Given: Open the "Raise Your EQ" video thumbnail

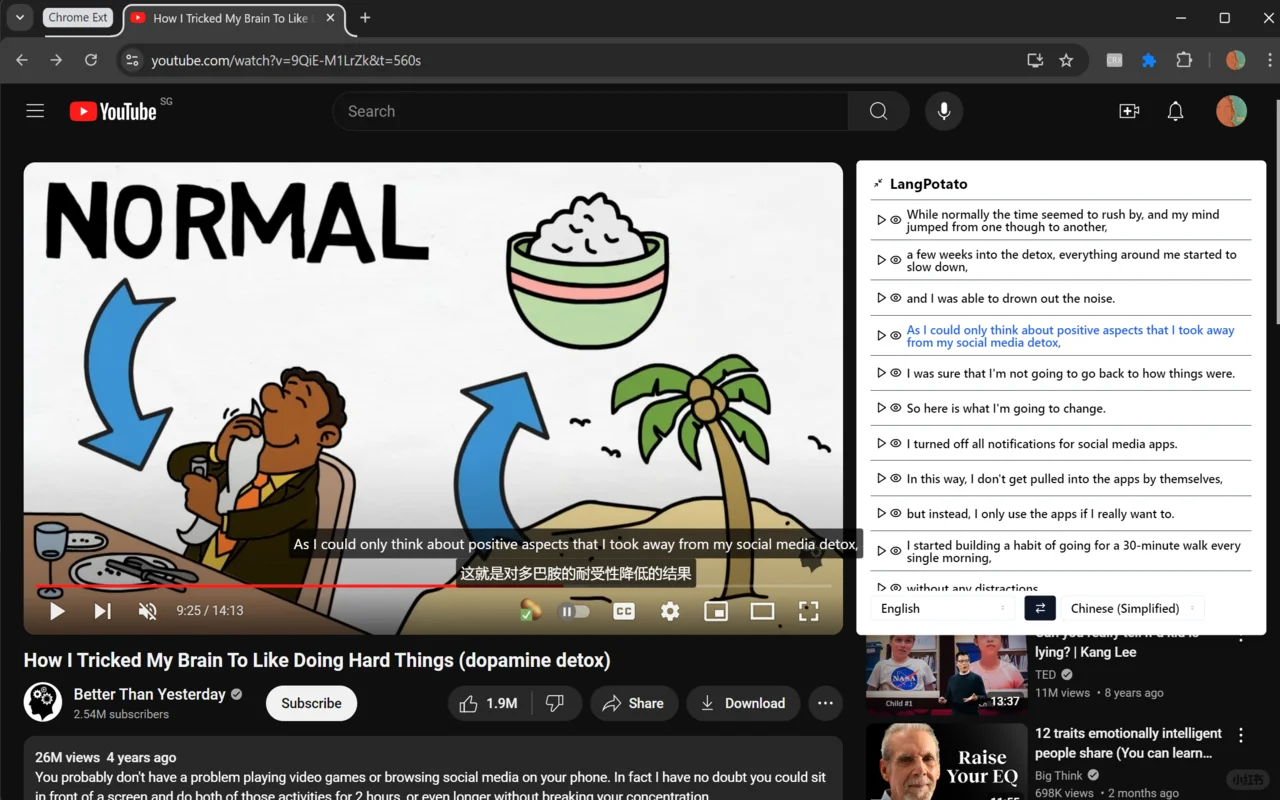Looking at the screenshot, I should [x=946, y=762].
